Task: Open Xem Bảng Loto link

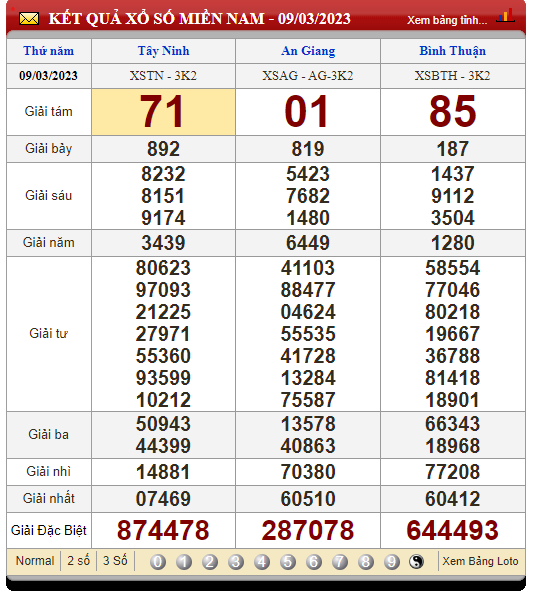Action: (480, 561)
